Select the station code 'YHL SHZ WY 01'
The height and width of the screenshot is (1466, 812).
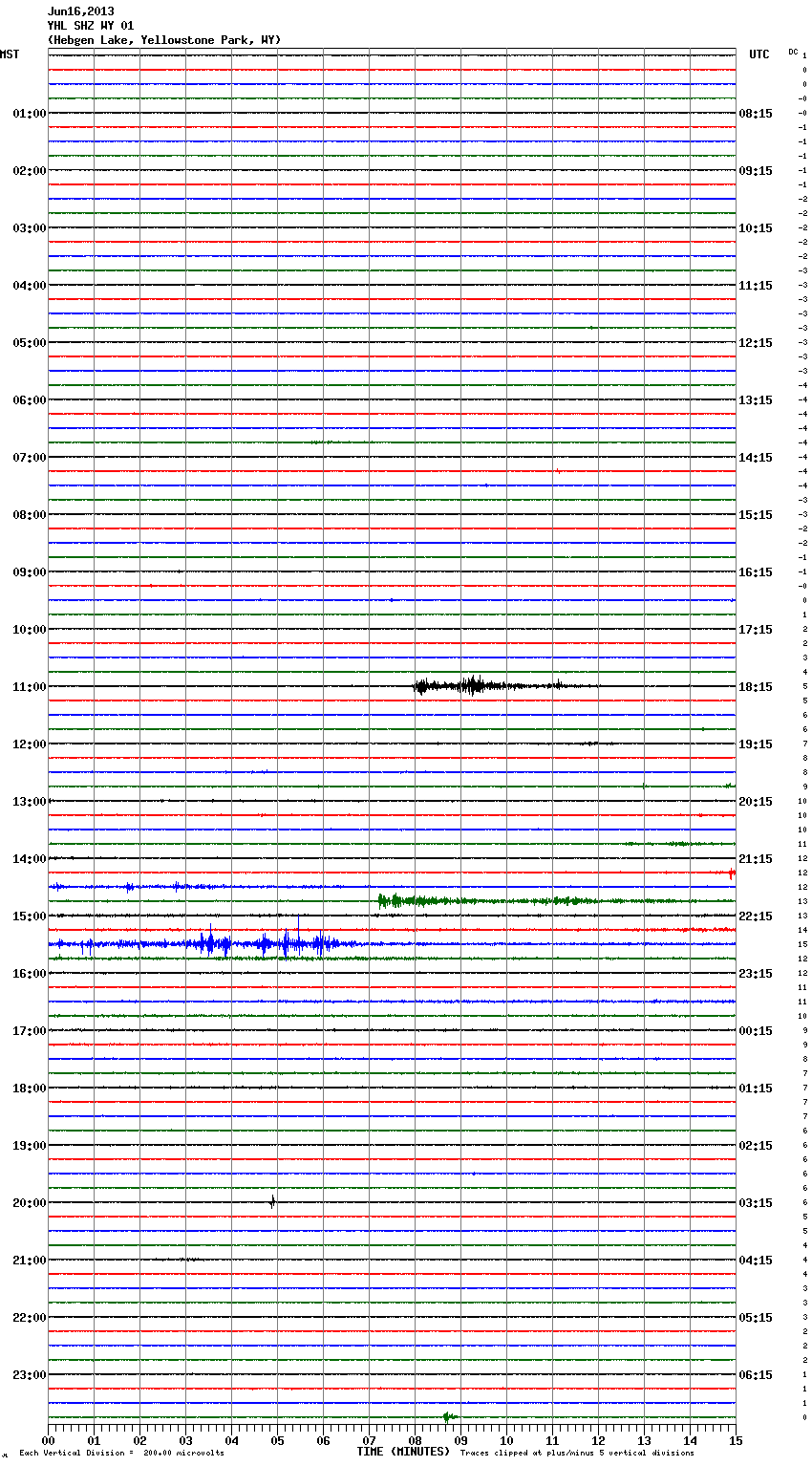91,26
